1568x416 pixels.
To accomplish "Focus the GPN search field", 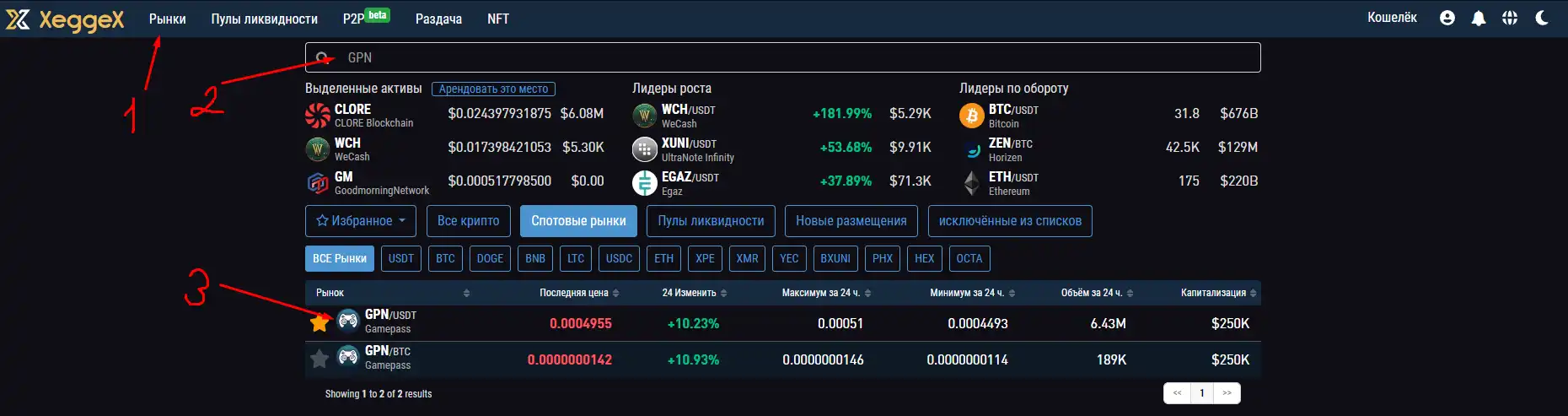I will click(782, 57).
